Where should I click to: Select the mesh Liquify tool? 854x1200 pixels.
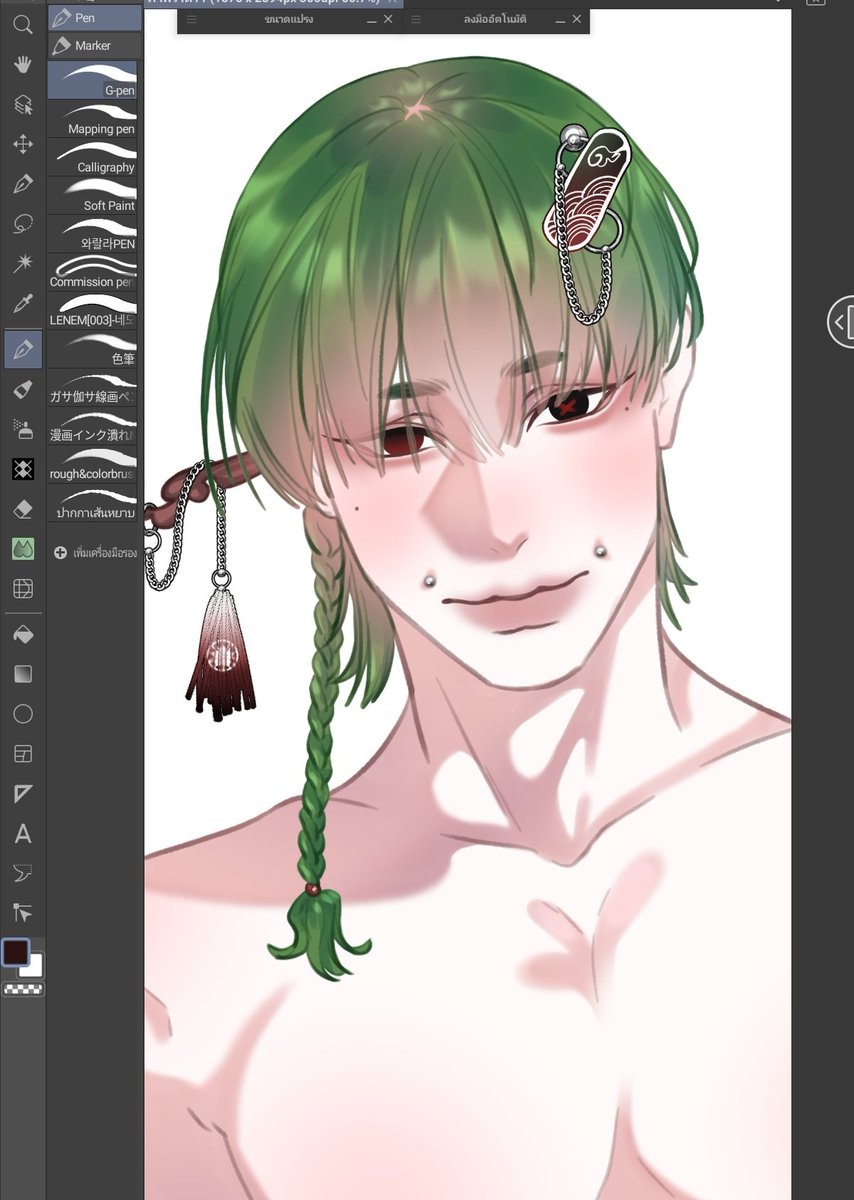[x=22, y=589]
